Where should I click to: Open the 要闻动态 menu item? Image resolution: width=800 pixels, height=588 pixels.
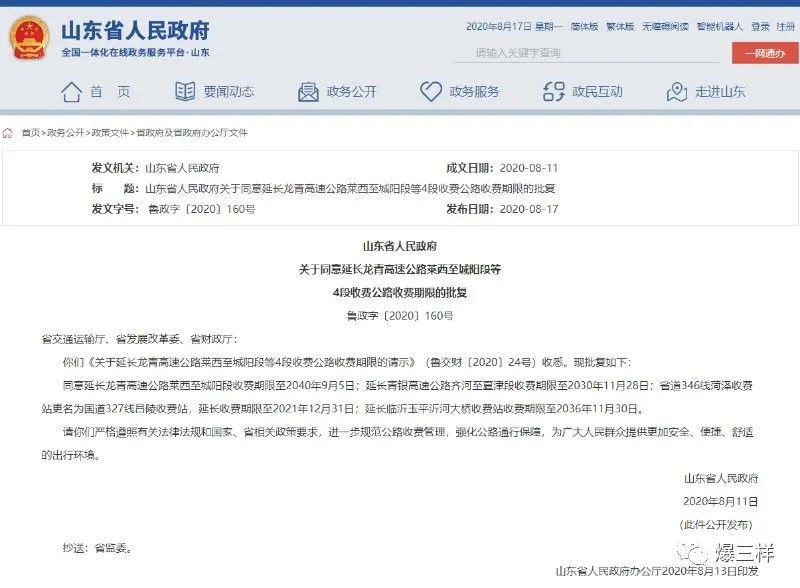pyautogui.click(x=229, y=92)
